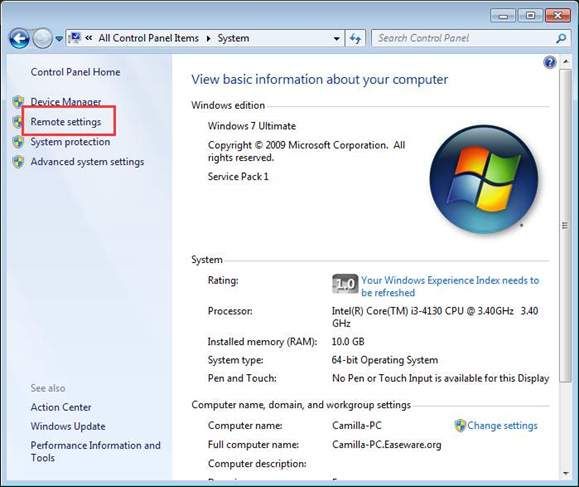Click the No Pen or Touch Input text

[x=441, y=378]
